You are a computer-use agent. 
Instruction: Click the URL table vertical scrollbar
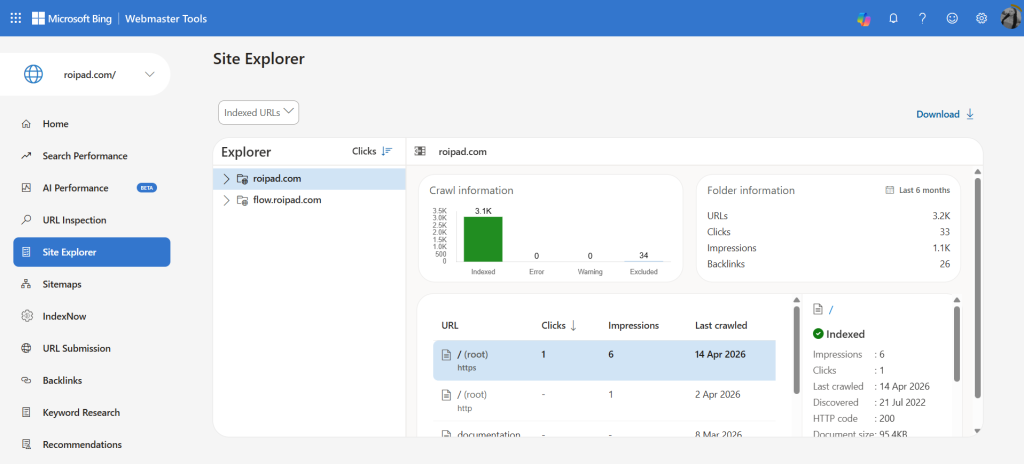click(797, 351)
